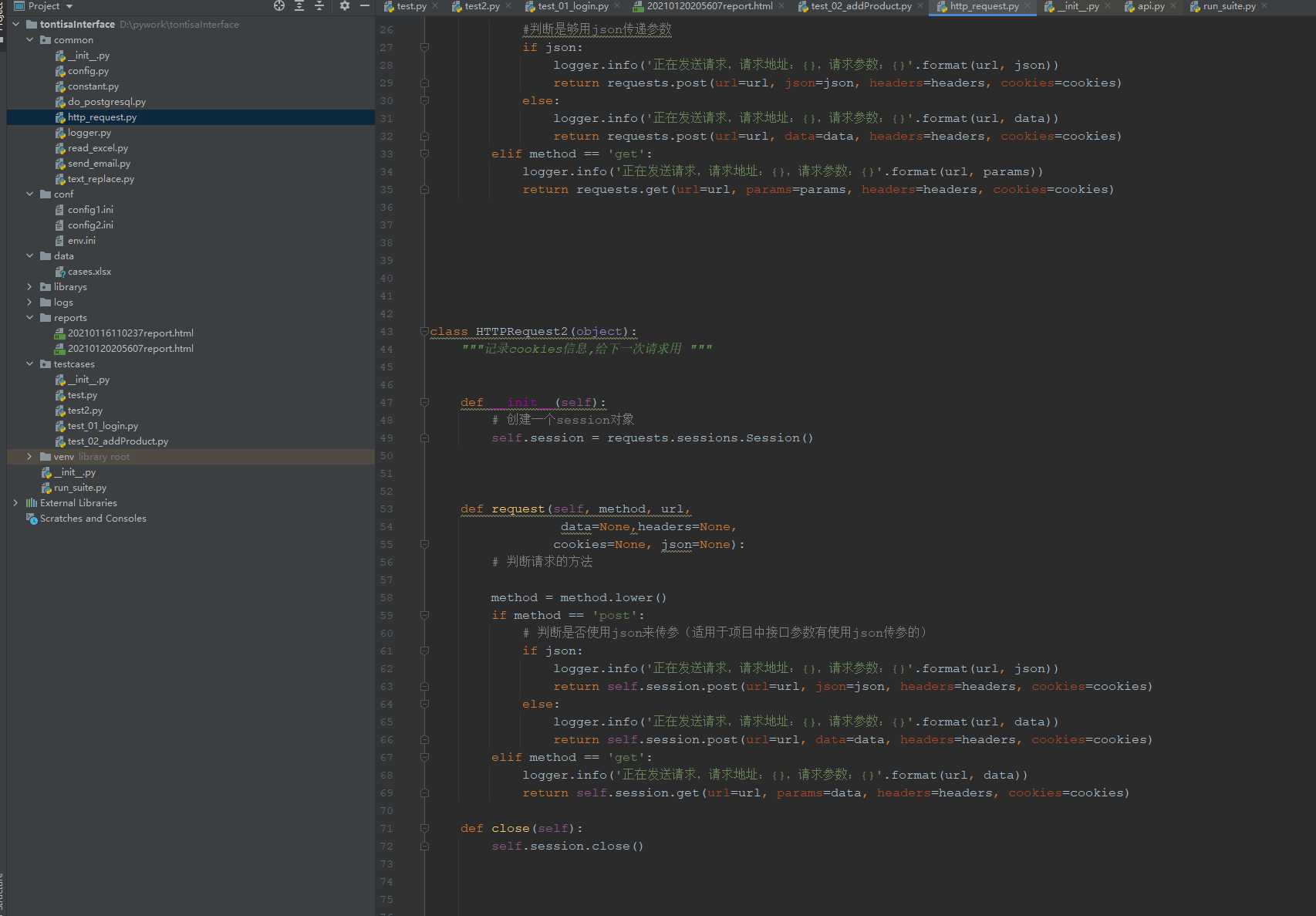
Task: Toggle fold marker at line 71 def close
Action: [x=424, y=829]
